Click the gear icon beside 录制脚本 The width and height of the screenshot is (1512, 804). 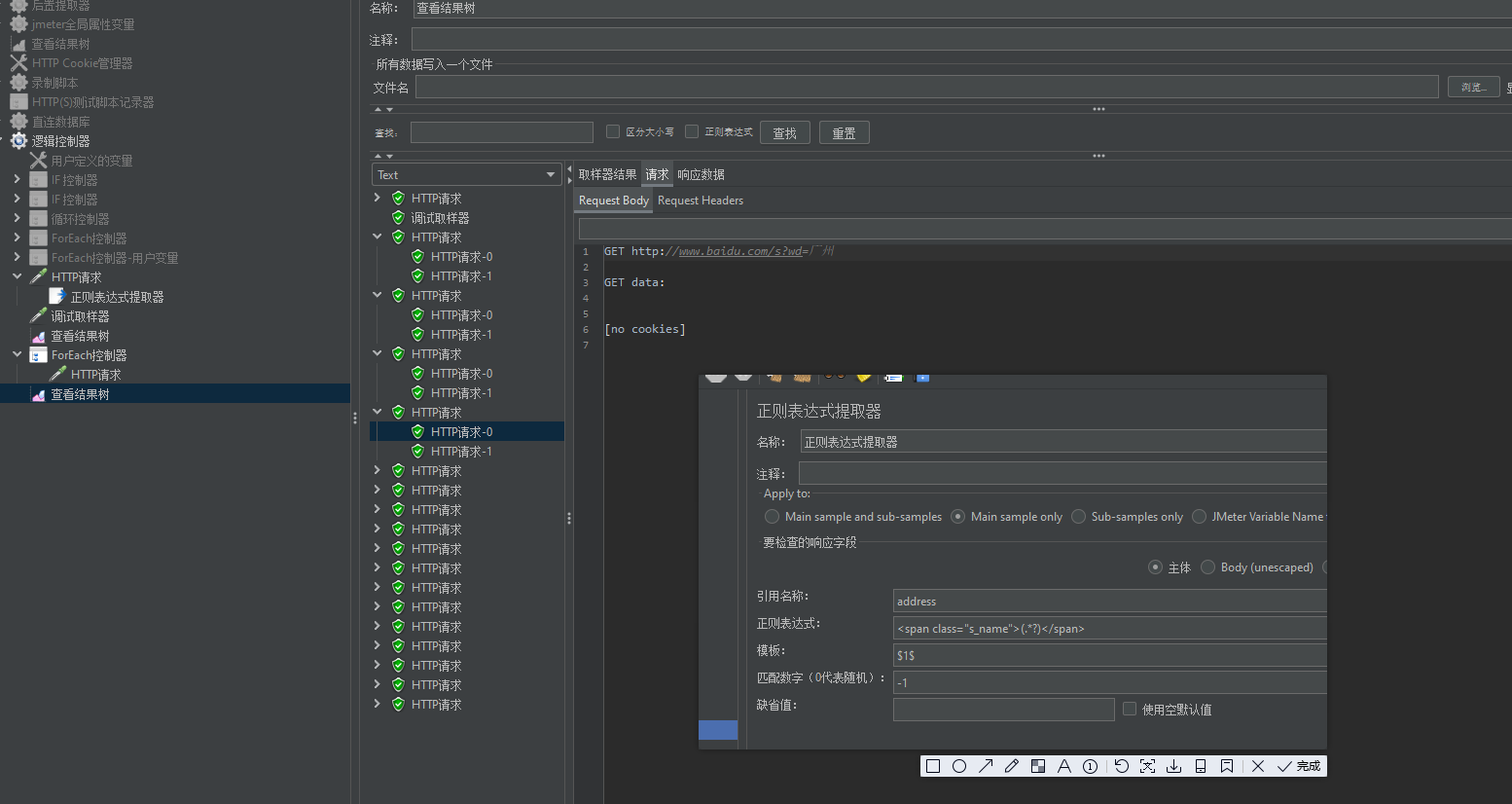[x=18, y=83]
